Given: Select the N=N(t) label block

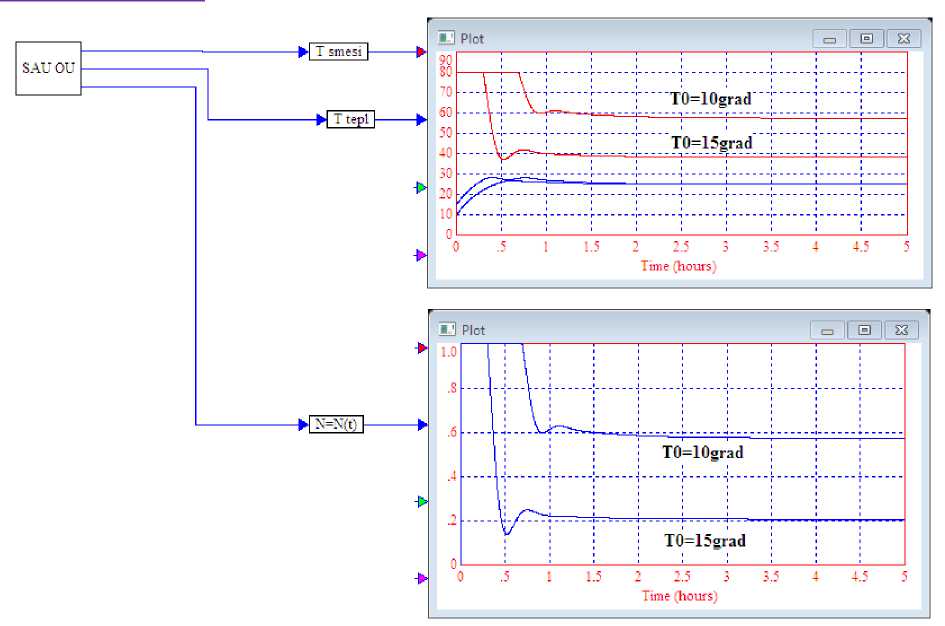Looking at the screenshot, I should point(336,424).
